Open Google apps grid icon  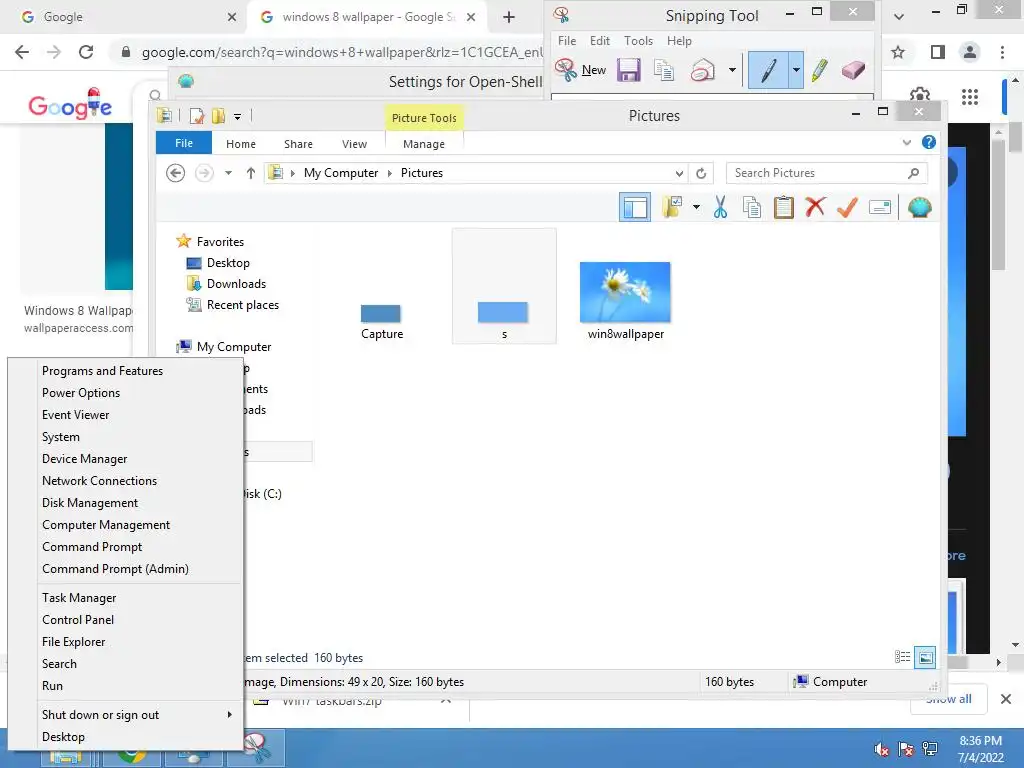pyautogui.click(x=970, y=97)
